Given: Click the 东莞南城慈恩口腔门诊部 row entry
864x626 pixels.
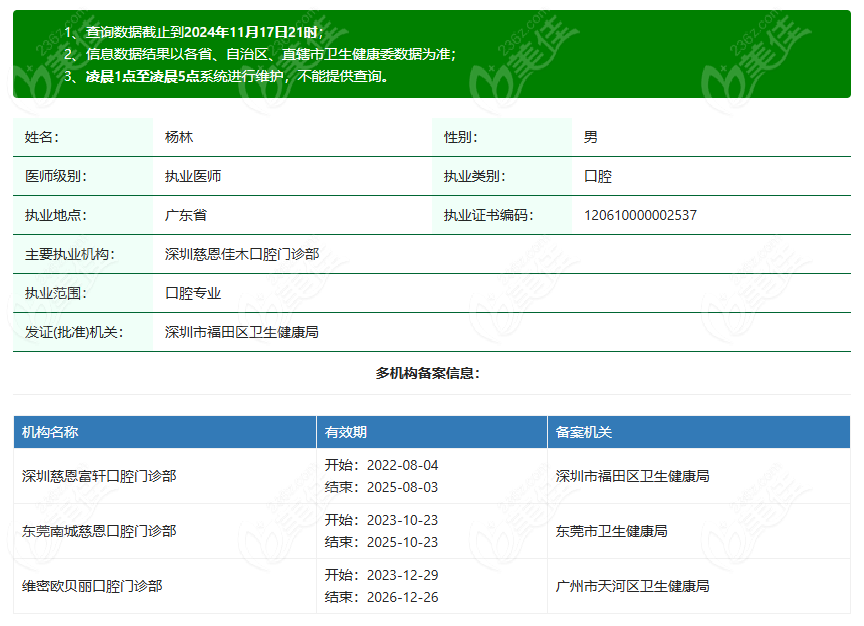Looking at the screenshot, I should [x=99, y=531].
